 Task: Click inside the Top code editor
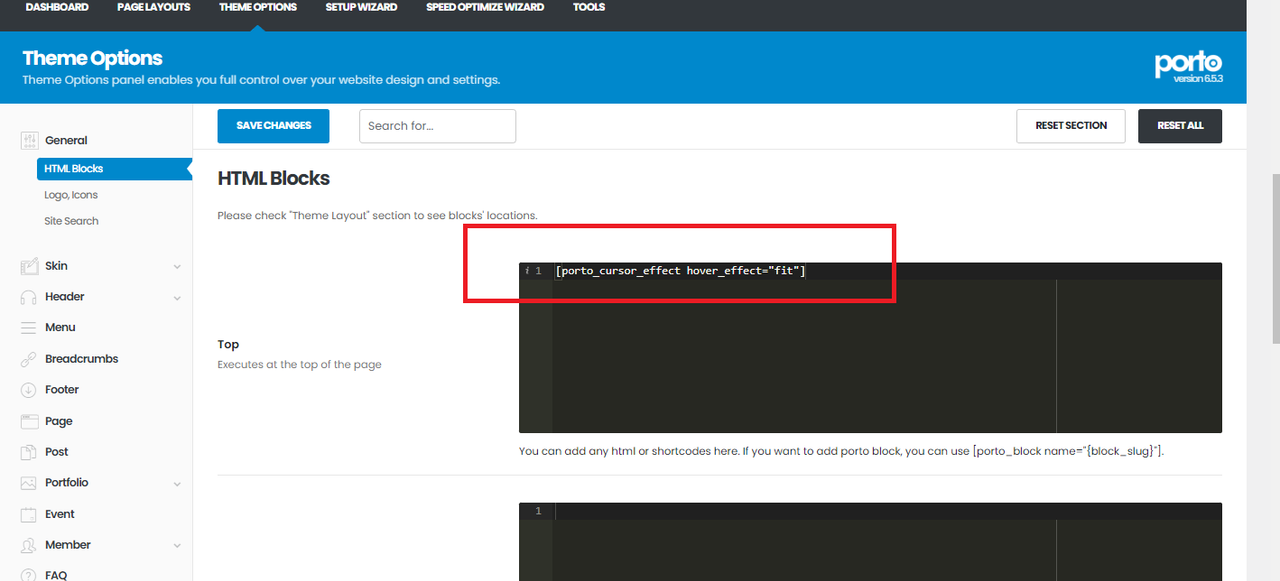[870, 348]
